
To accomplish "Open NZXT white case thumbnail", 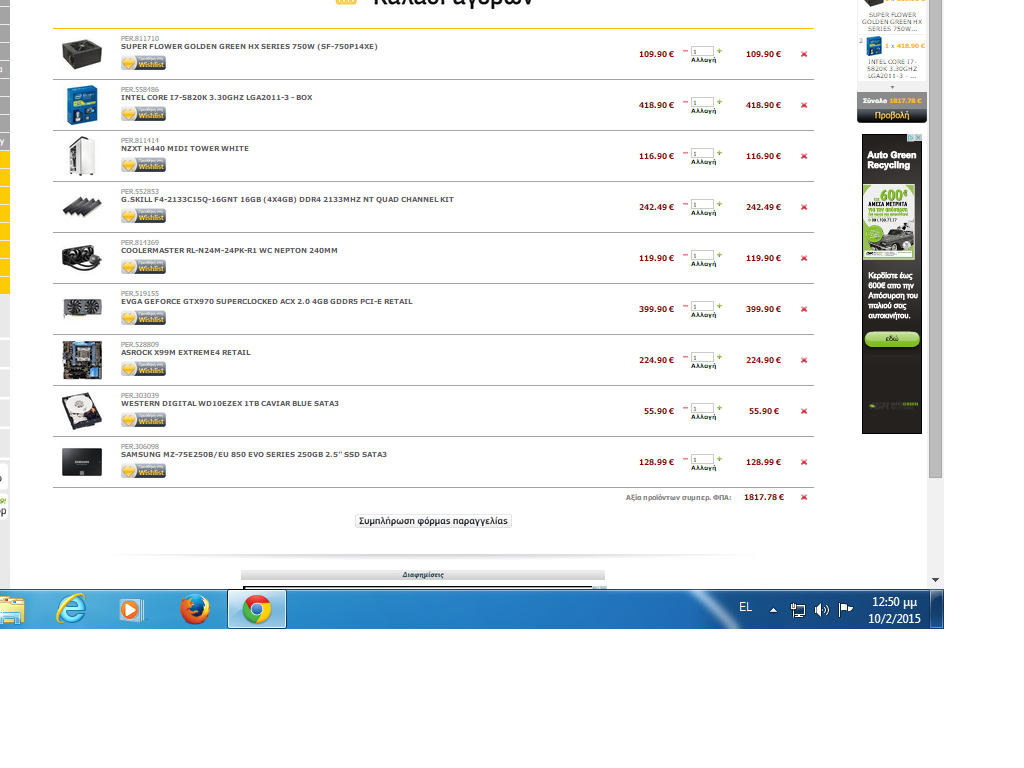I will click(x=82, y=155).
